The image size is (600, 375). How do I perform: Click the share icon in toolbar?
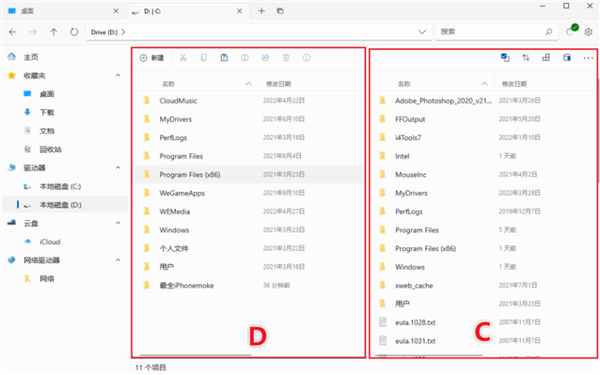pos(266,58)
